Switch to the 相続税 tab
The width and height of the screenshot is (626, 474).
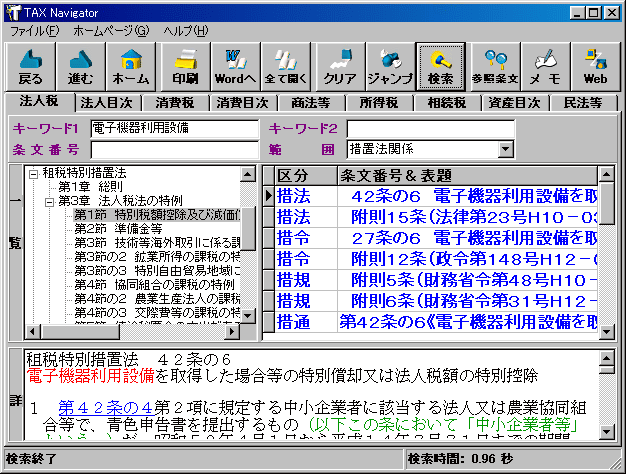tap(447, 103)
